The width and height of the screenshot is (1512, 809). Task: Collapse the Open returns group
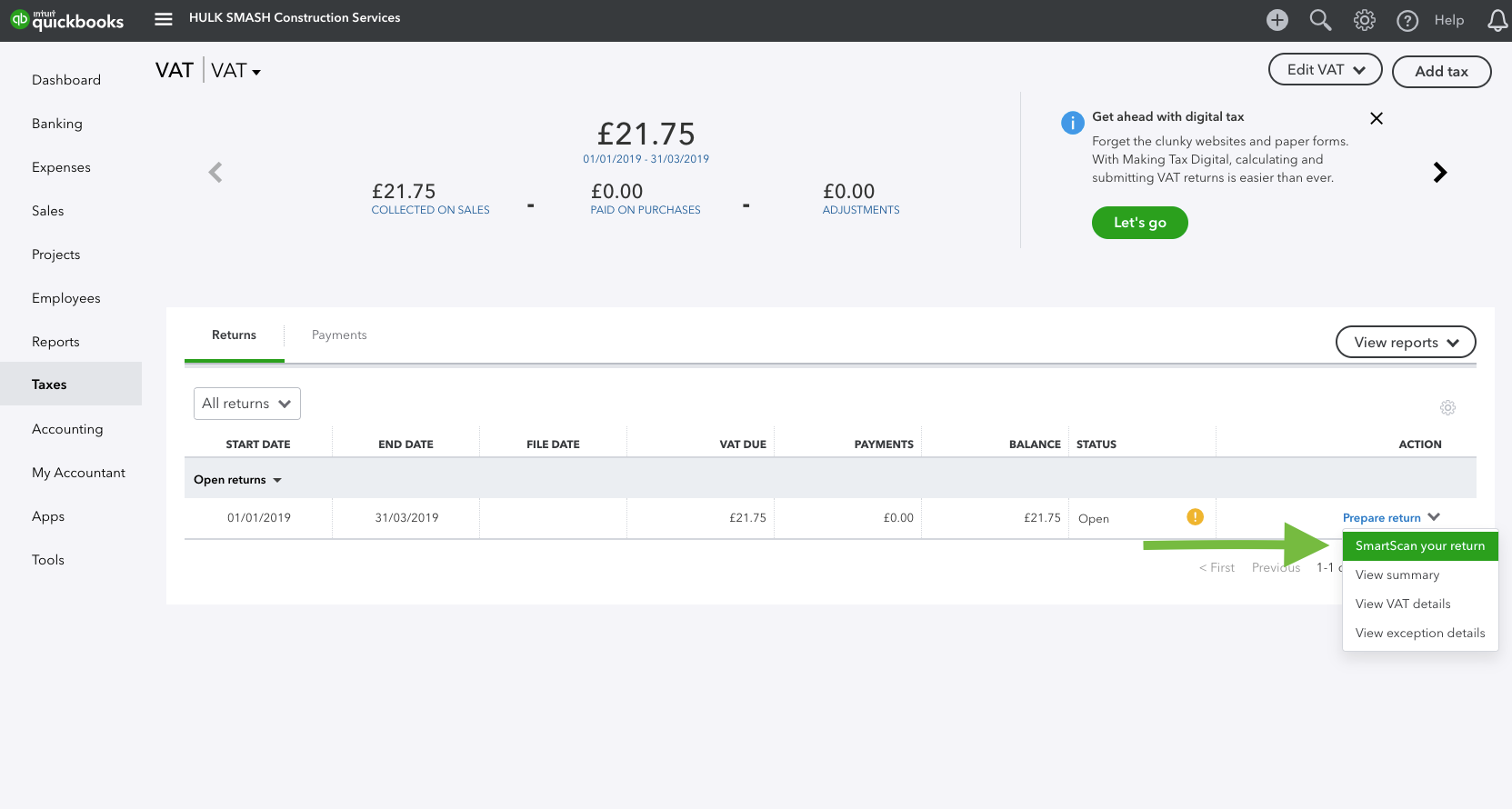point(238,480)
